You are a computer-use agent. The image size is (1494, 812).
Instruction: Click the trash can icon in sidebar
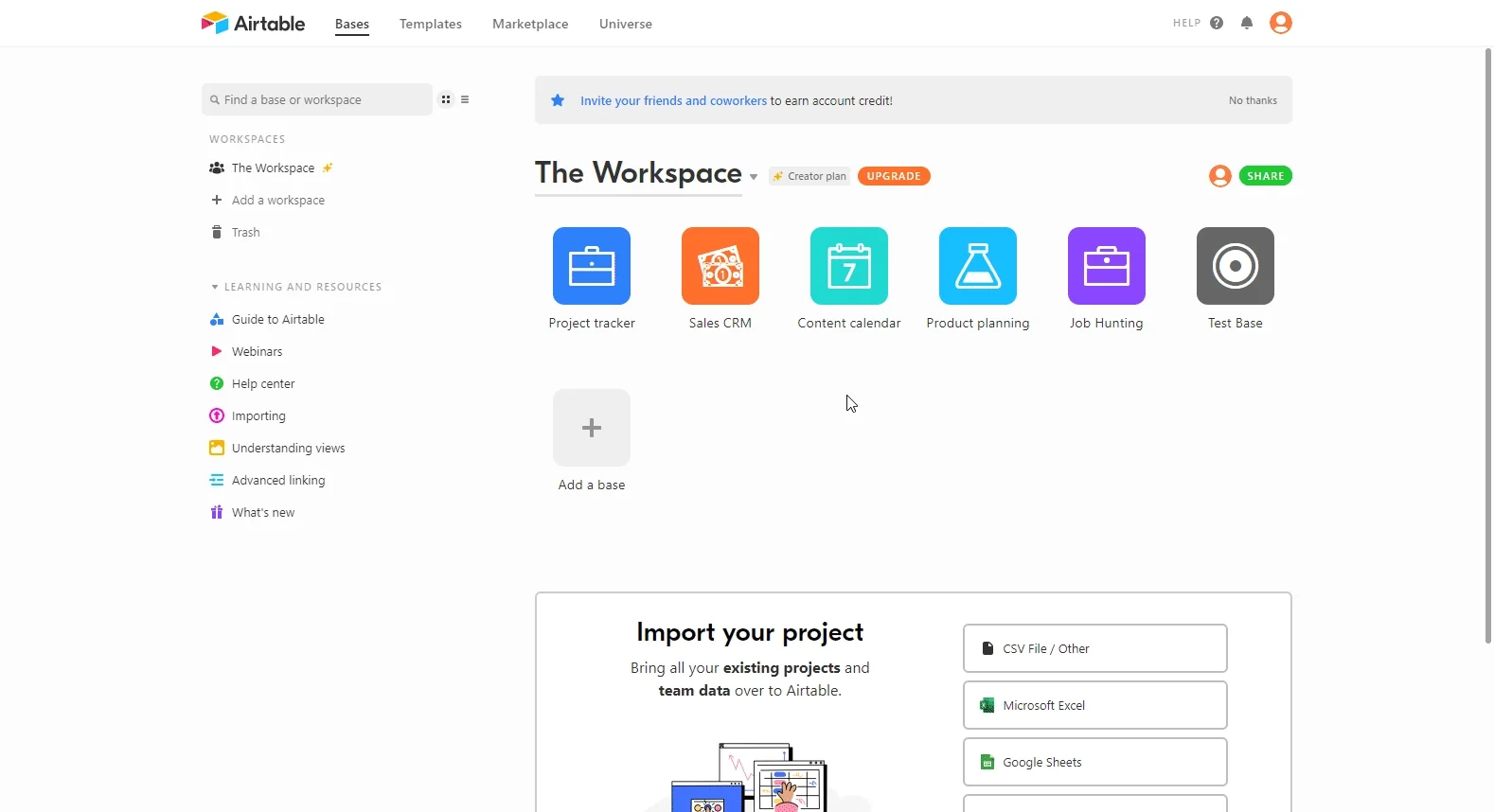(x=217, y=232)
